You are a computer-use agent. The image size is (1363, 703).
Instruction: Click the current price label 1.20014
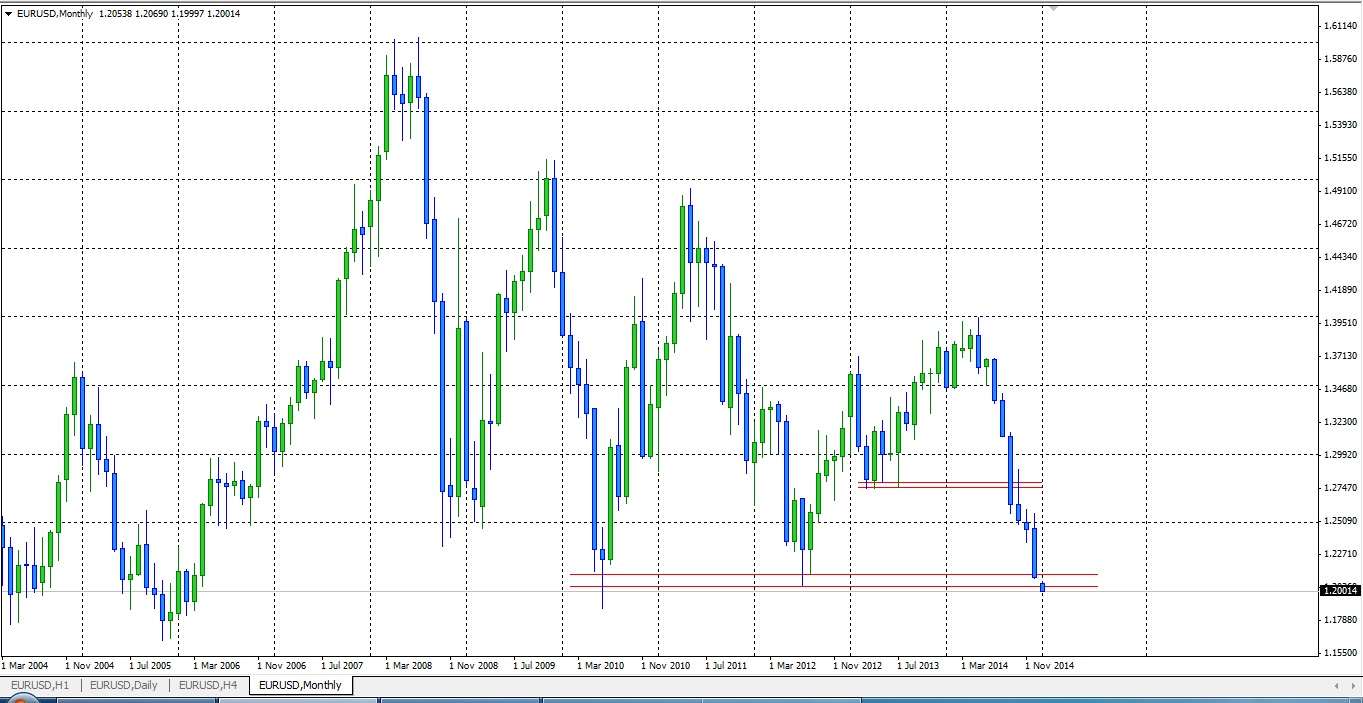click(1340, 591)
